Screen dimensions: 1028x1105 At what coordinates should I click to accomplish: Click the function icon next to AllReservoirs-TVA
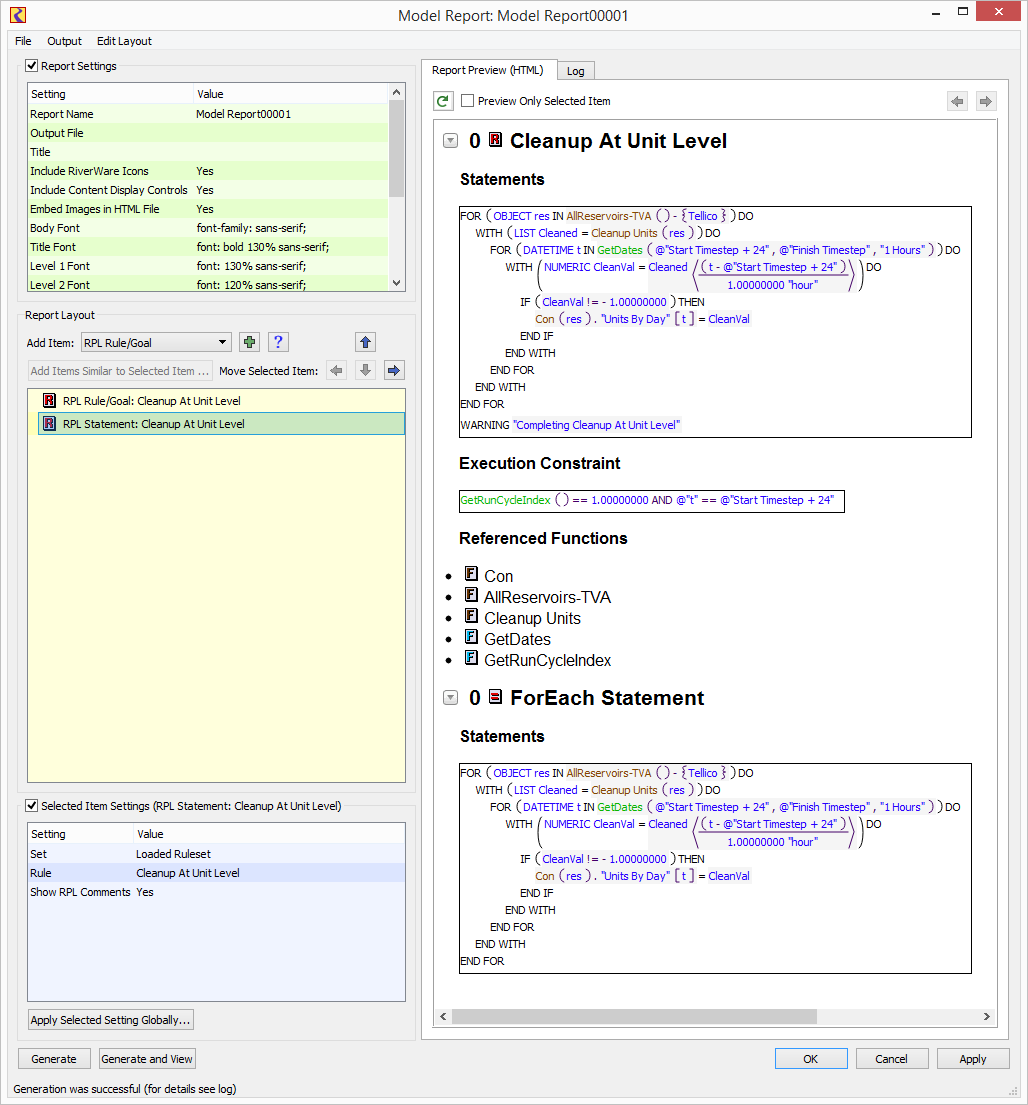471,595
